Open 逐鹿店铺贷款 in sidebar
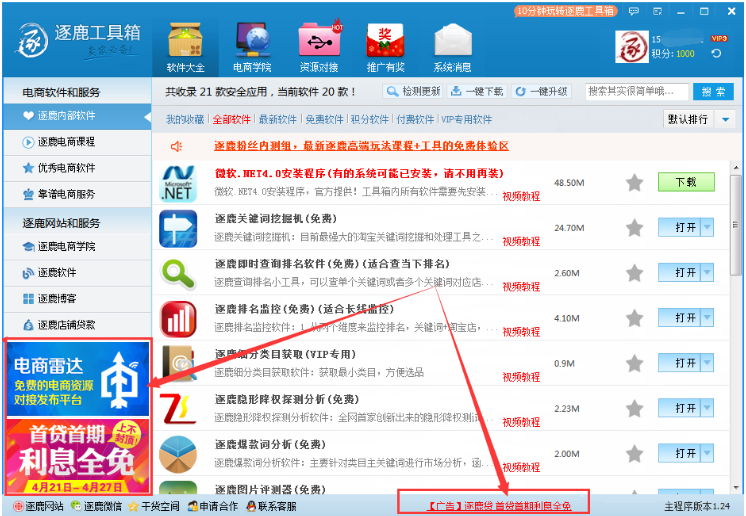The width and height of the screenshot is (746, 516). click(x=77, y=325)
